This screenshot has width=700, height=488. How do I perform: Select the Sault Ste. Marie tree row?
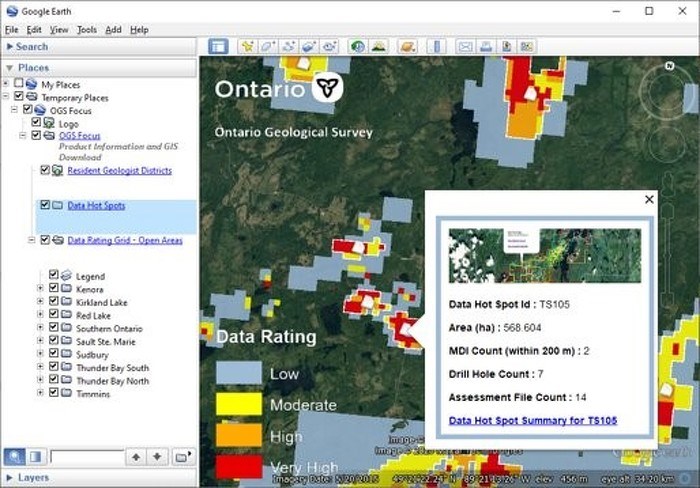105,342
